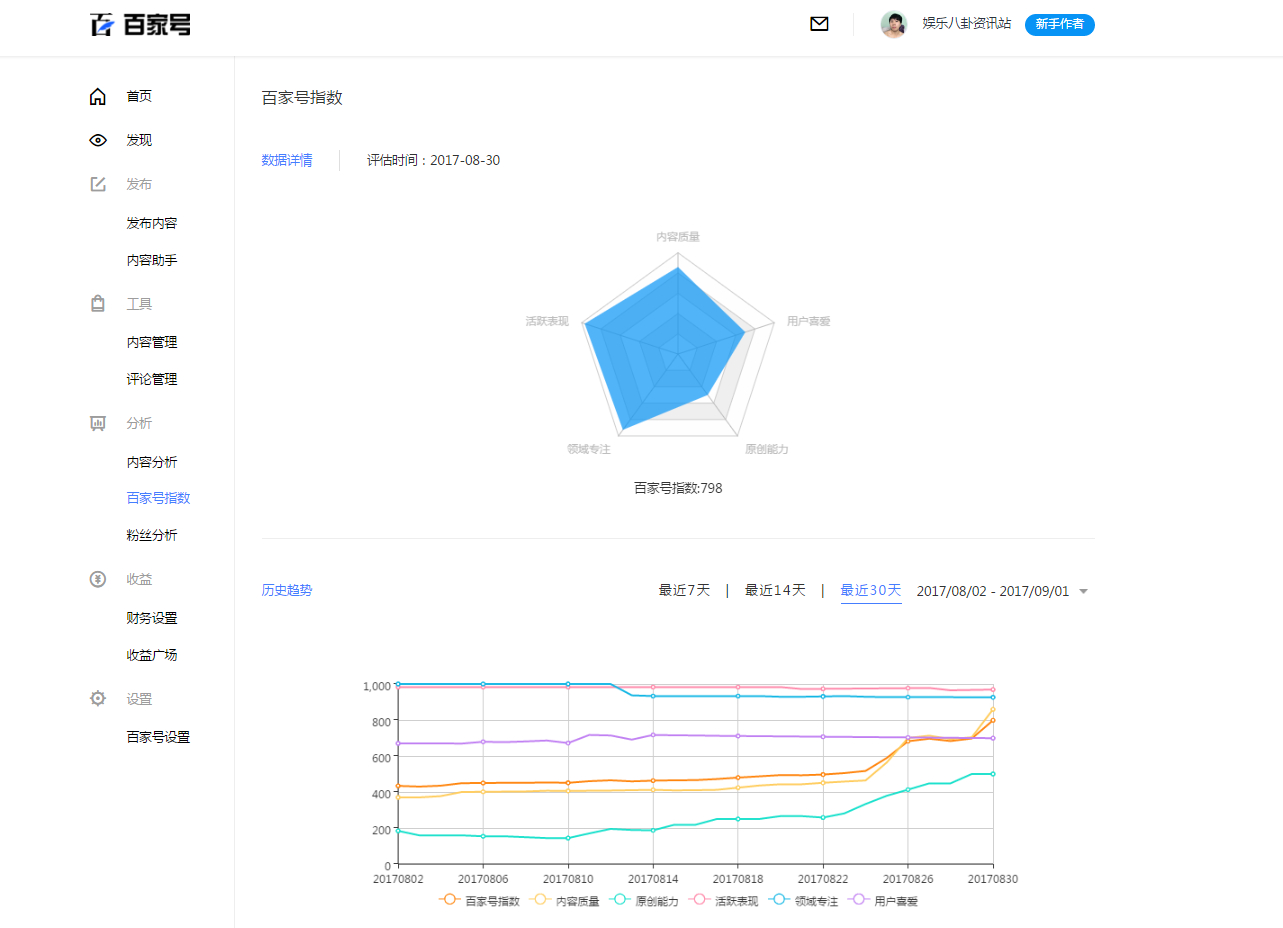Click the 用户喜爱 label on the radar chart
The image size is (1283, 928).
pos(809,322)
